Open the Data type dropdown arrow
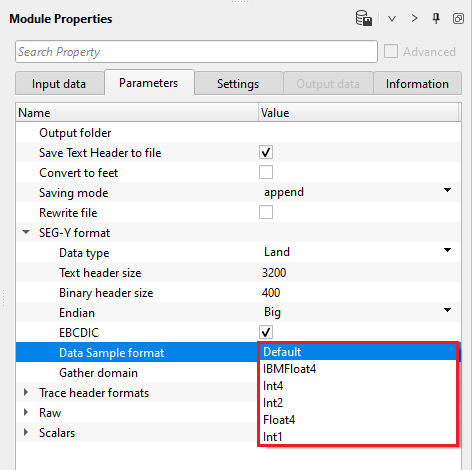This screenshot has height=470, width=472. tap(447, 250)
